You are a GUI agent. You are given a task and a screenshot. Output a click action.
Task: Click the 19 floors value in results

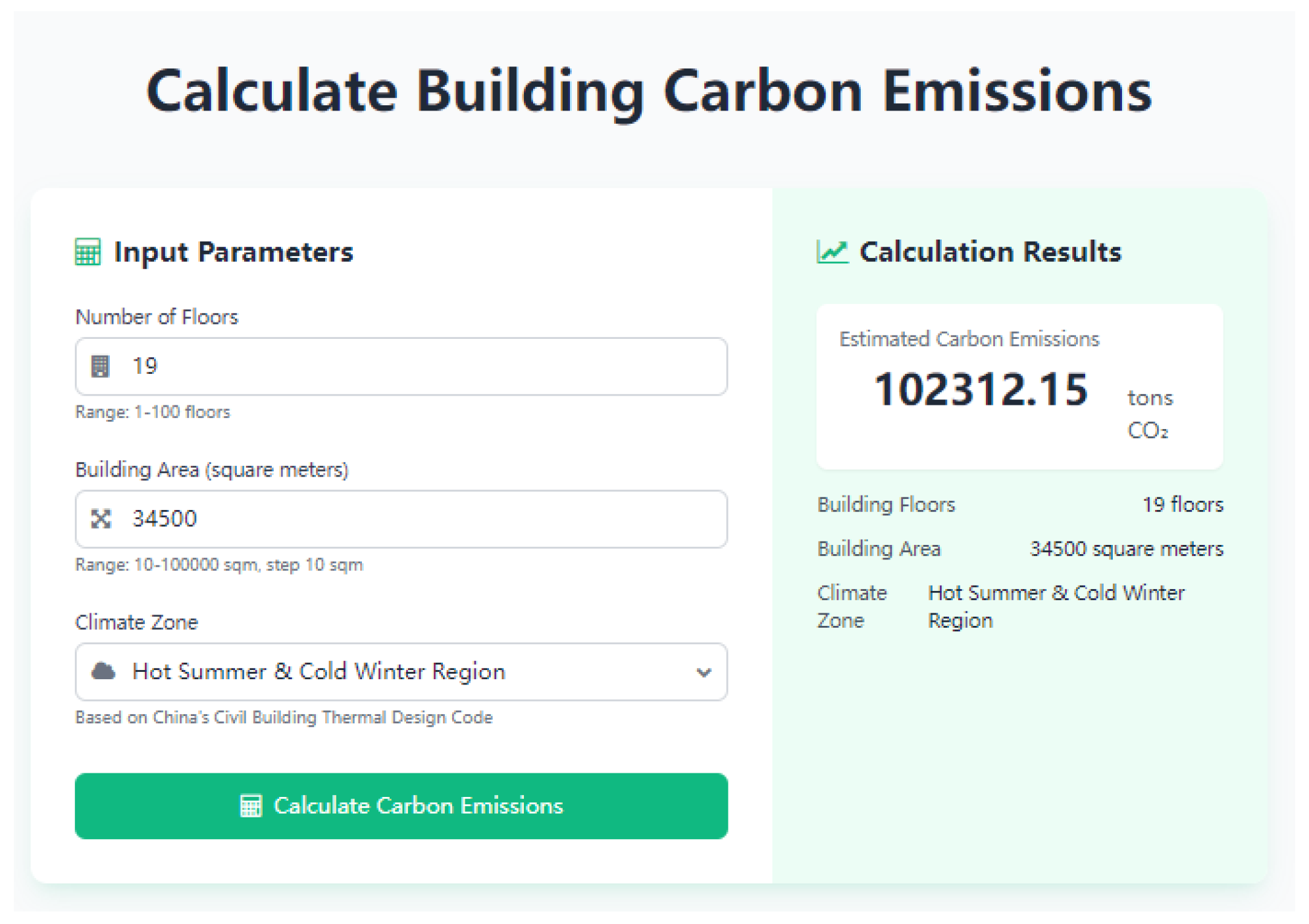pos(1182,505)
